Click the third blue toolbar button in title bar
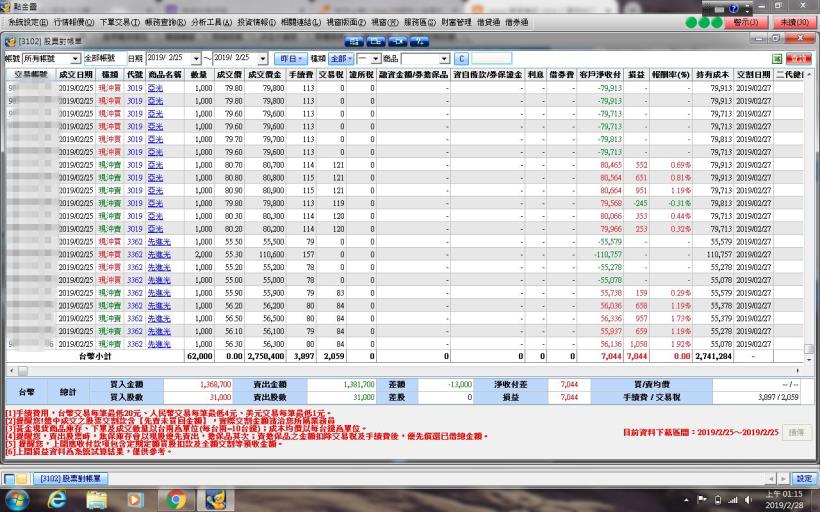 pos(397,41)
